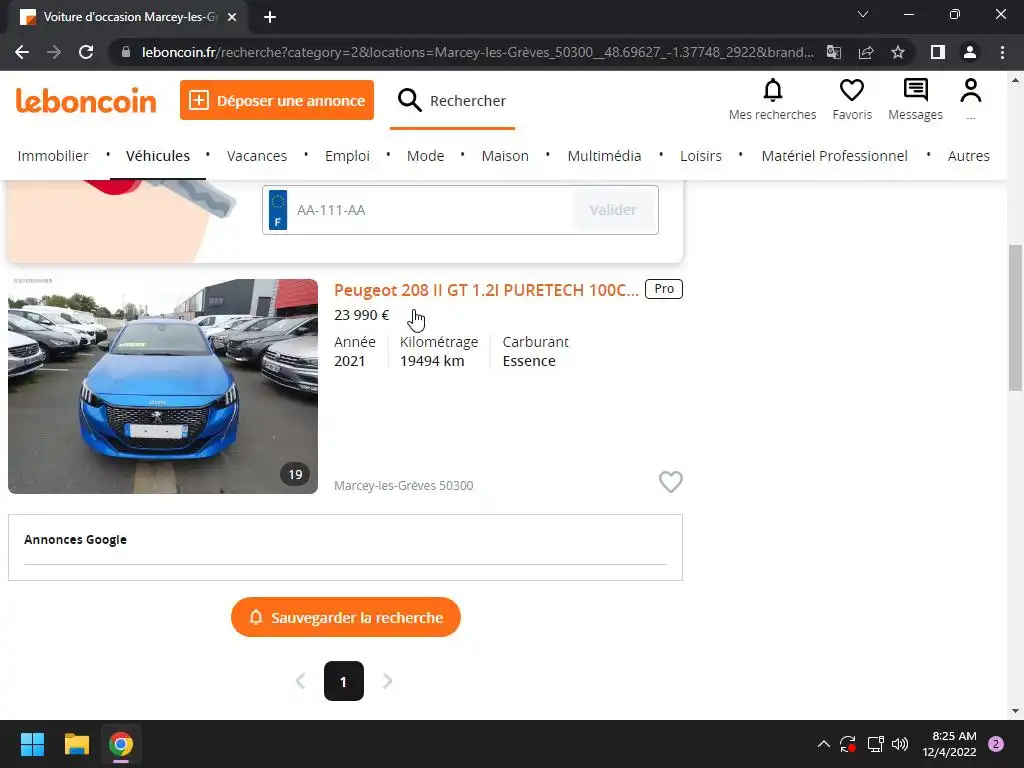Click Sauvegarder la recherche button
1024x768 pixels.
[345, 617]
